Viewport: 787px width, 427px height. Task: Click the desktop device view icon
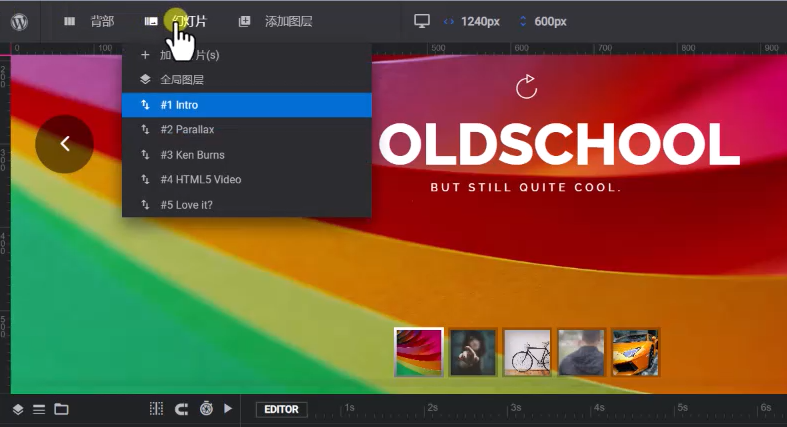[422, 21]
